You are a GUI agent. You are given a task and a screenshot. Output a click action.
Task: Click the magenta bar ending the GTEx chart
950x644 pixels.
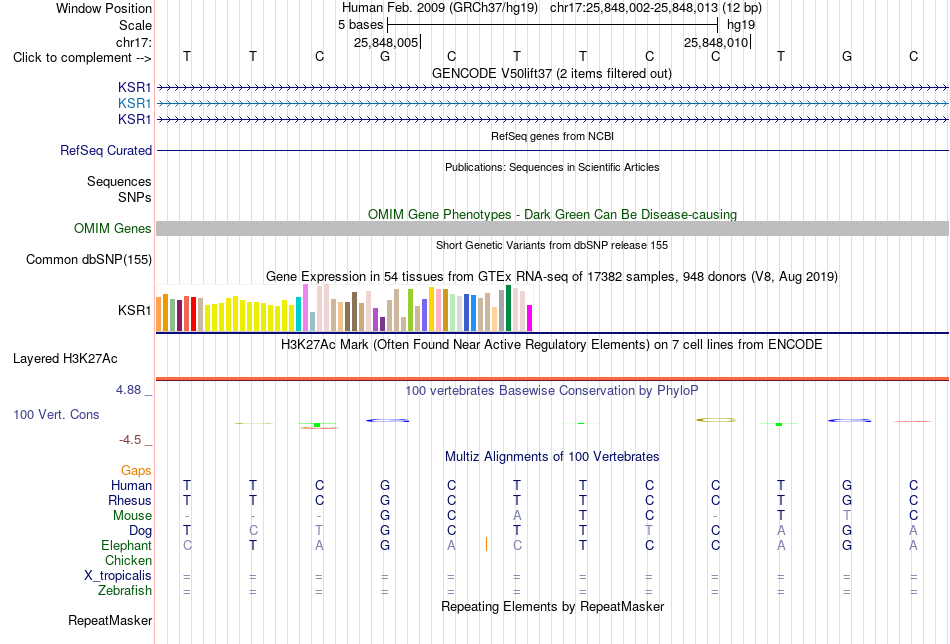(530, 318)
